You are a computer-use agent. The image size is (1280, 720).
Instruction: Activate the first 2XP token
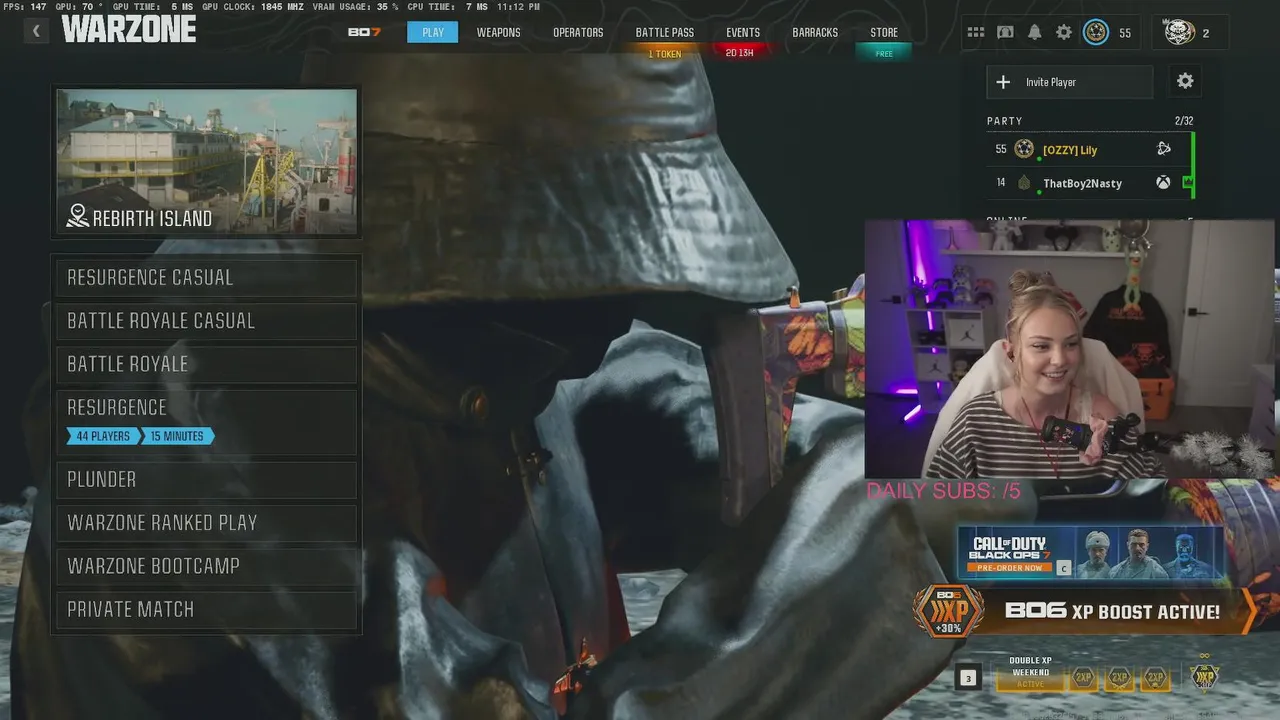click(1083, 678)
